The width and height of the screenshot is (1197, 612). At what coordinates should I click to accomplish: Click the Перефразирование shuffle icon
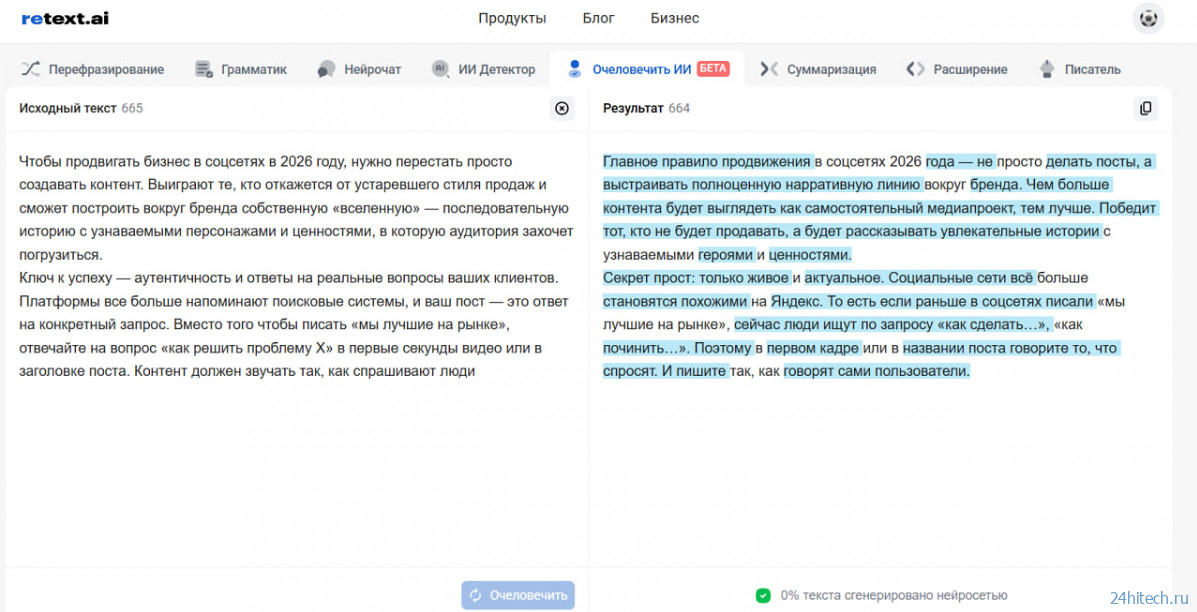(30, 69)
